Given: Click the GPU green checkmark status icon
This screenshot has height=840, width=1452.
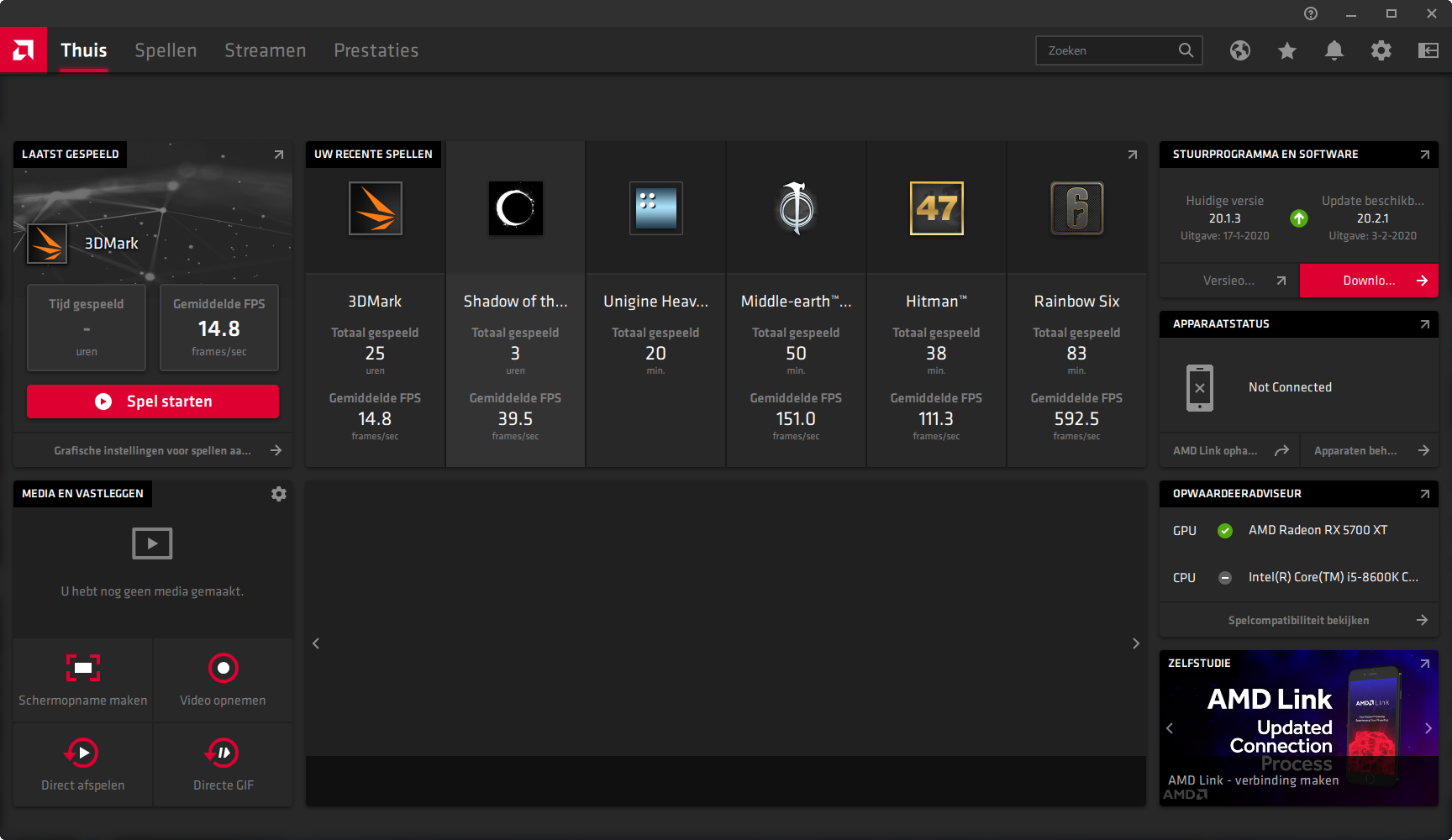Looking at the screenshot, I should coord(1225,531).
